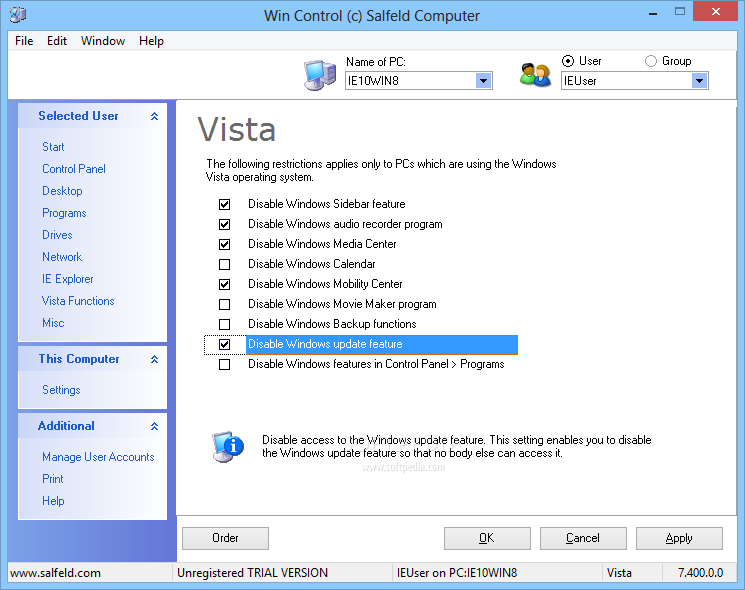
Task: Click IEUser on PC:IE10WIN8 status text
Action: coord(457,573)
